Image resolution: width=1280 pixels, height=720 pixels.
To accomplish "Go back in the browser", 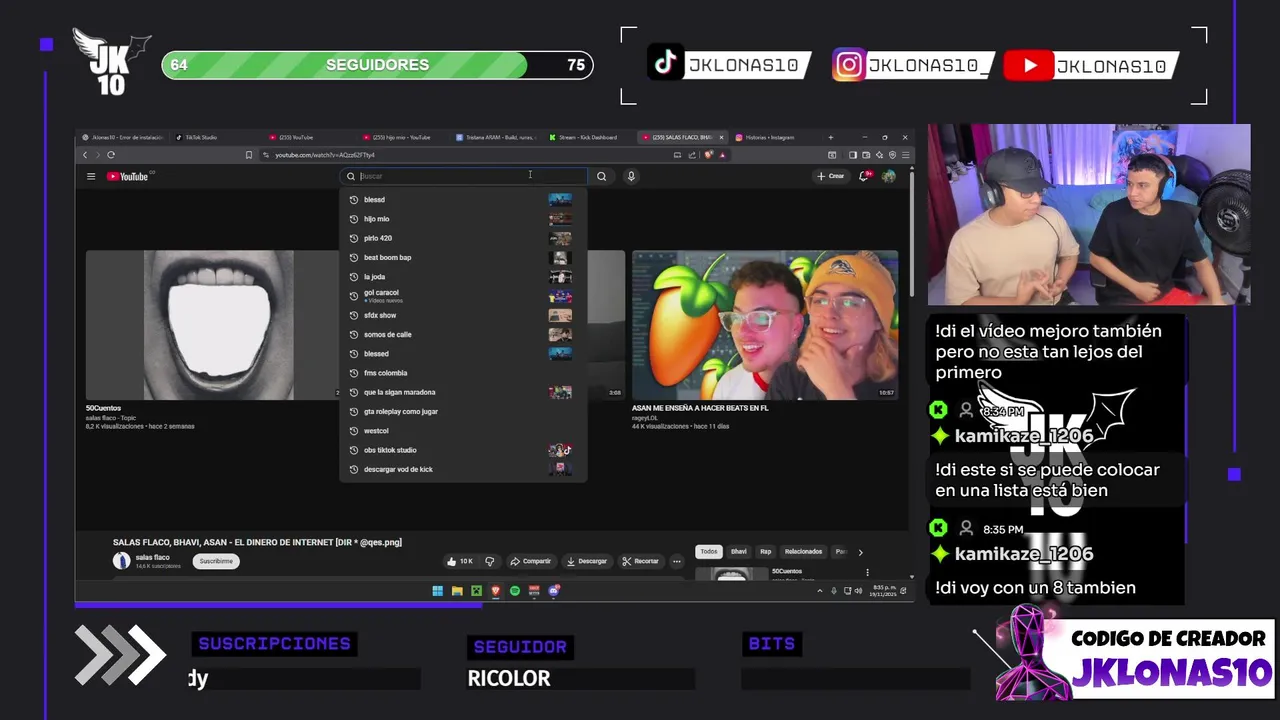I will tap(85, 155).
